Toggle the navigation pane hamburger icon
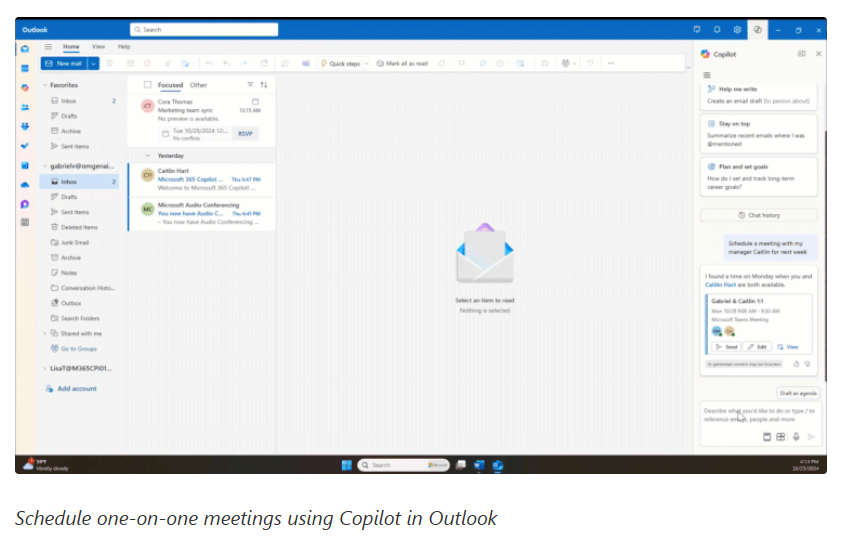The image size is (848, 540). coord(48,47)
